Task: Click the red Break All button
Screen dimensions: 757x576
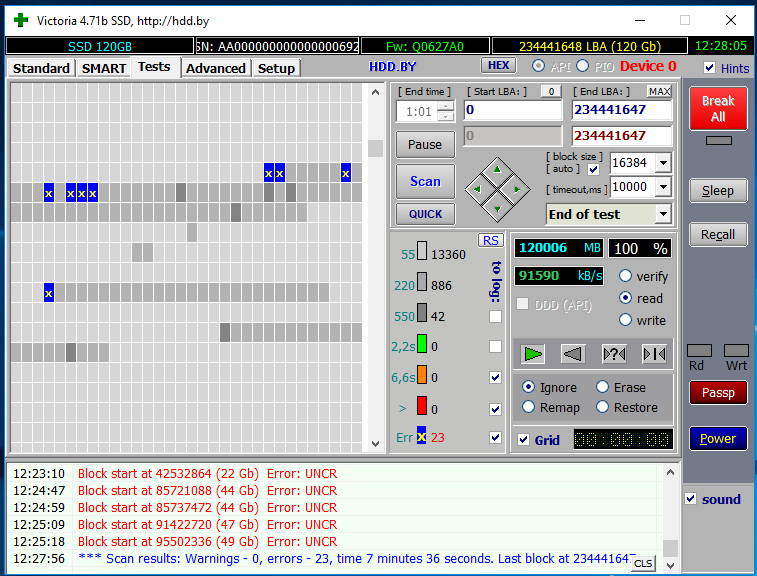Action: [x=718, y=109]
